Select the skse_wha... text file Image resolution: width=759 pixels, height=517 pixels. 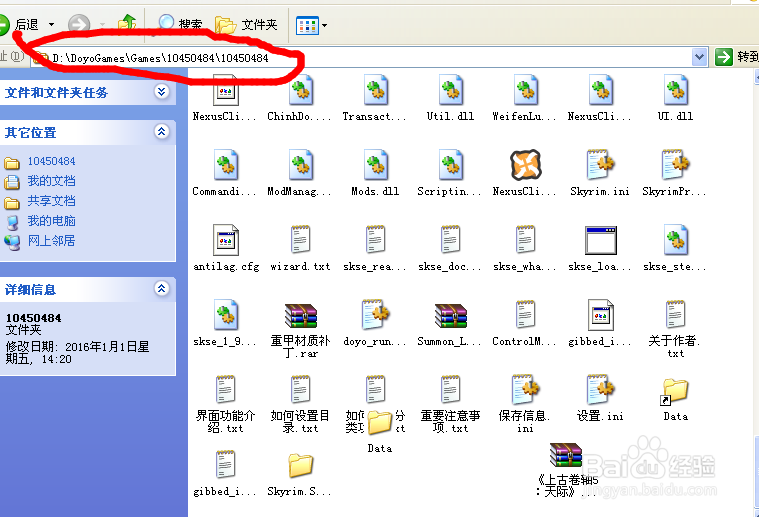tap(525, 248)
